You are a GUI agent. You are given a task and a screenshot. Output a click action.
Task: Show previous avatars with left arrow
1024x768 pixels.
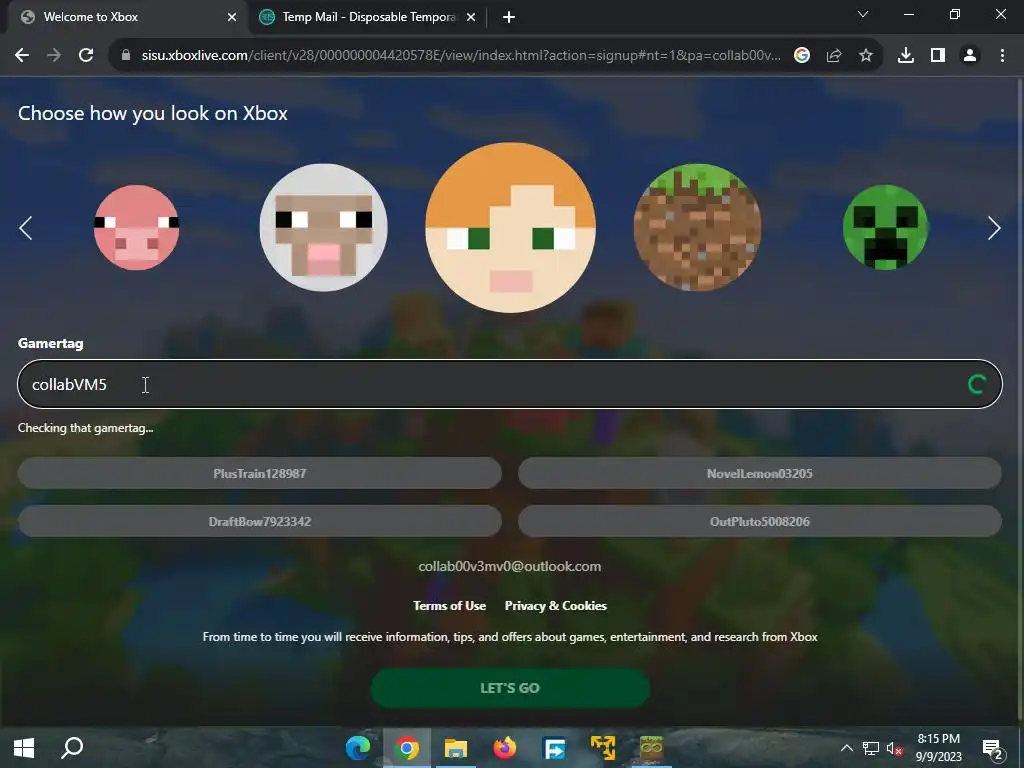[x=25, y=228]
